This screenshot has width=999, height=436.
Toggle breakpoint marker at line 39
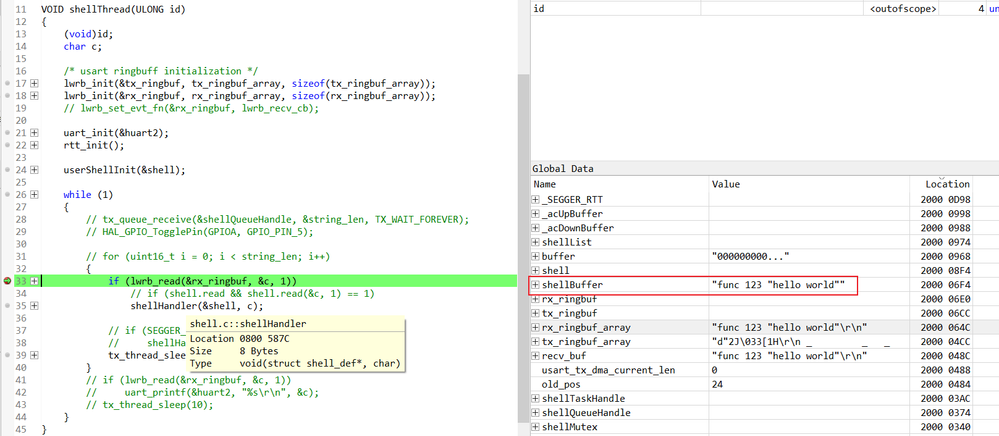(6, 355)
